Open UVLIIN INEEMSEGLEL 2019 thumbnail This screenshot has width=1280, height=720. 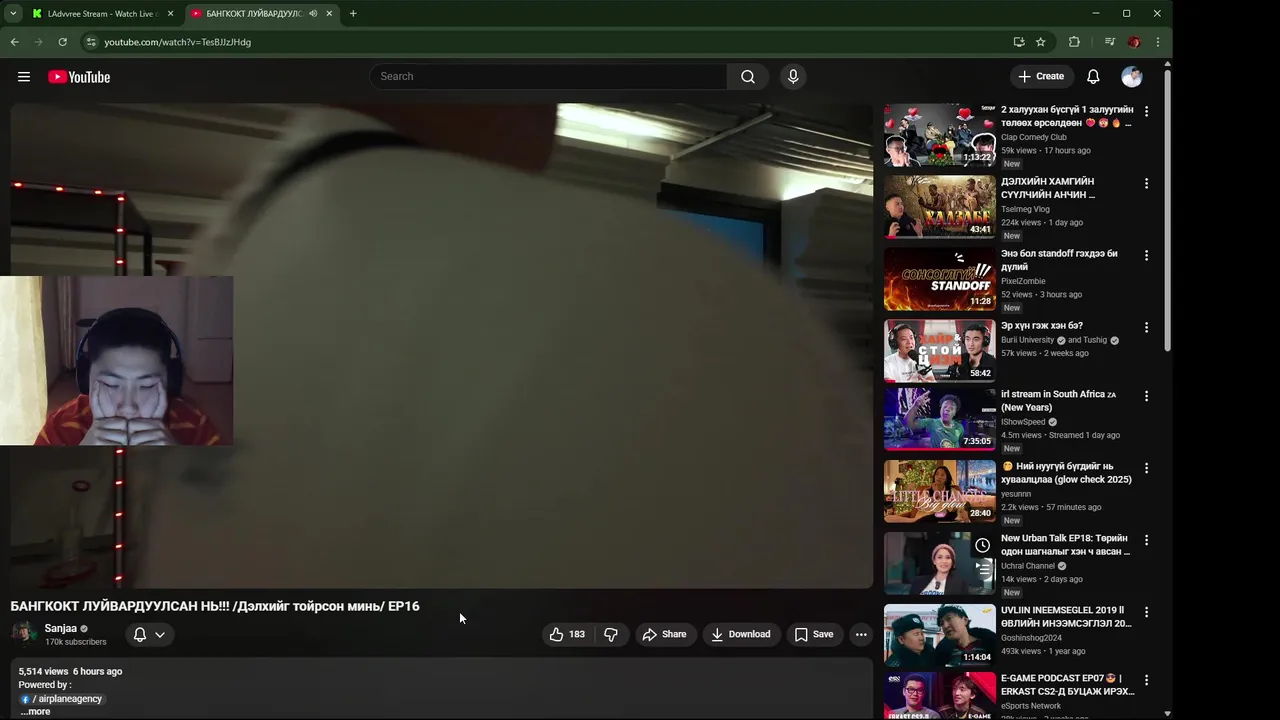point(940,635)
